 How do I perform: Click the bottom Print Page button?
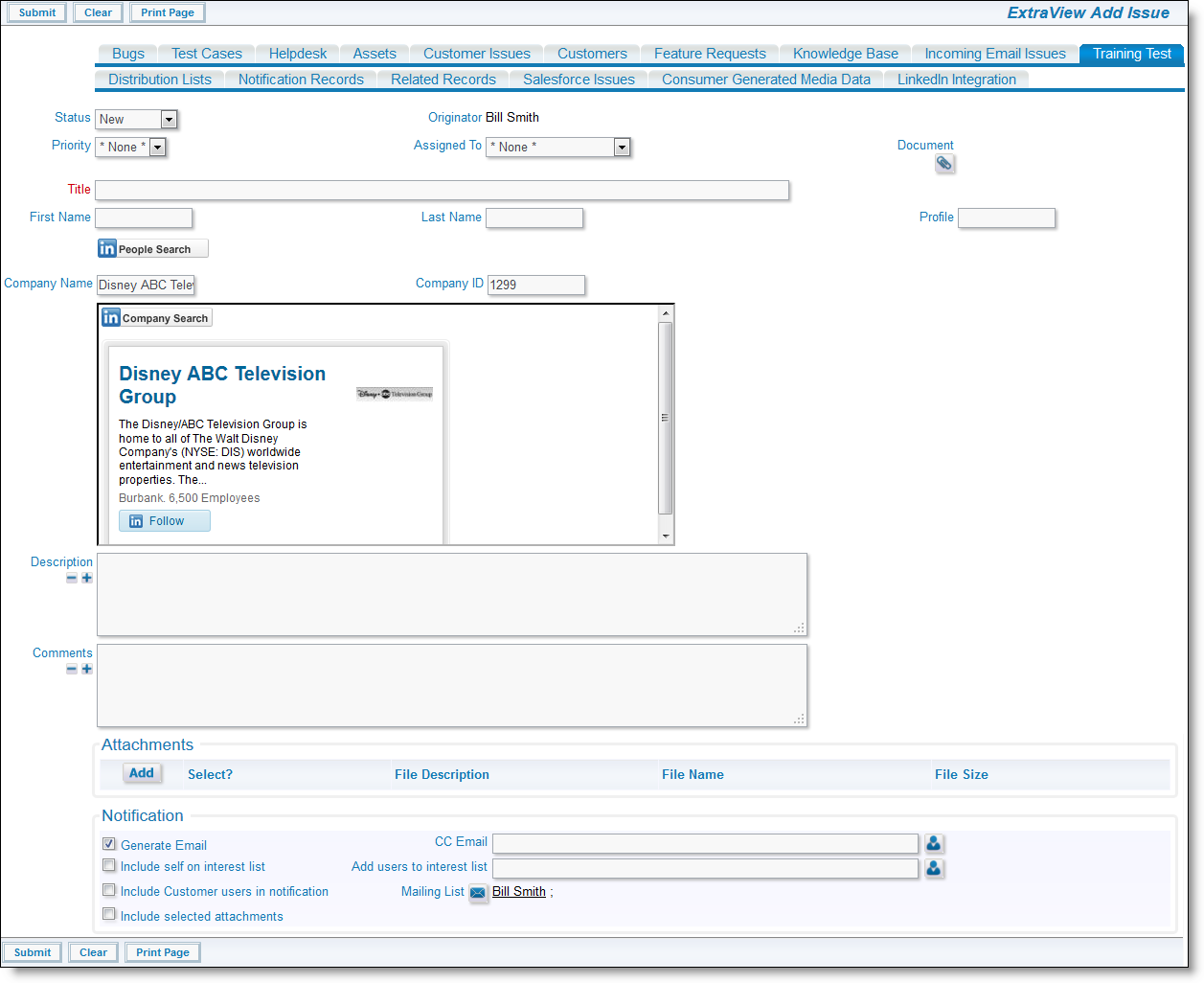tap(163, 952)
